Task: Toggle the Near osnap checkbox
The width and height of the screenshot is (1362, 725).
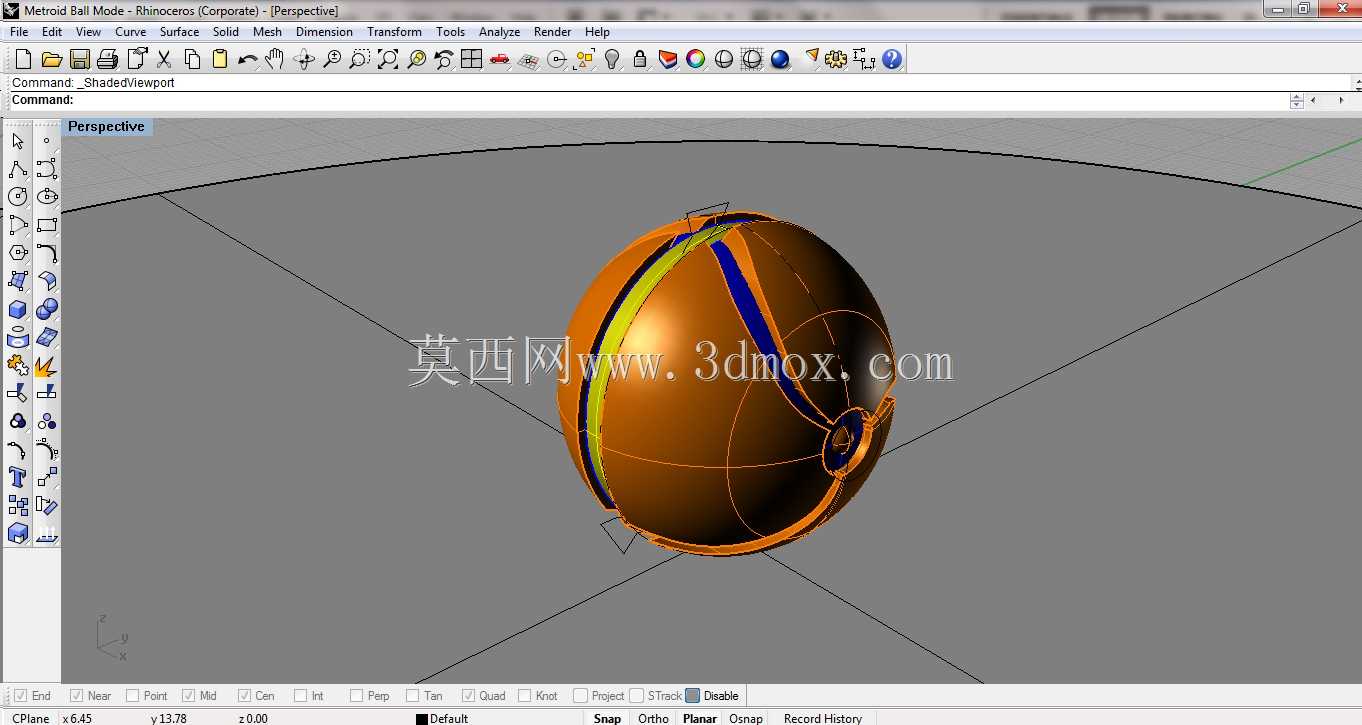Action: (x=77, y=696)
